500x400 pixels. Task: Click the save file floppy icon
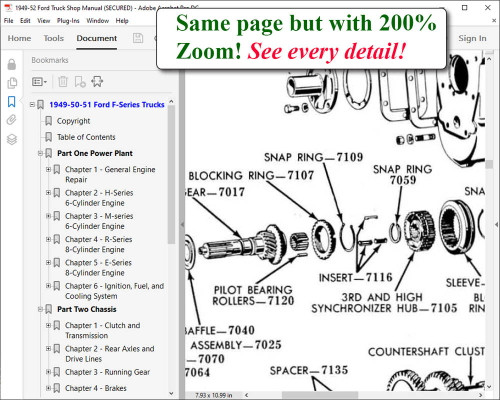point(138,38)
